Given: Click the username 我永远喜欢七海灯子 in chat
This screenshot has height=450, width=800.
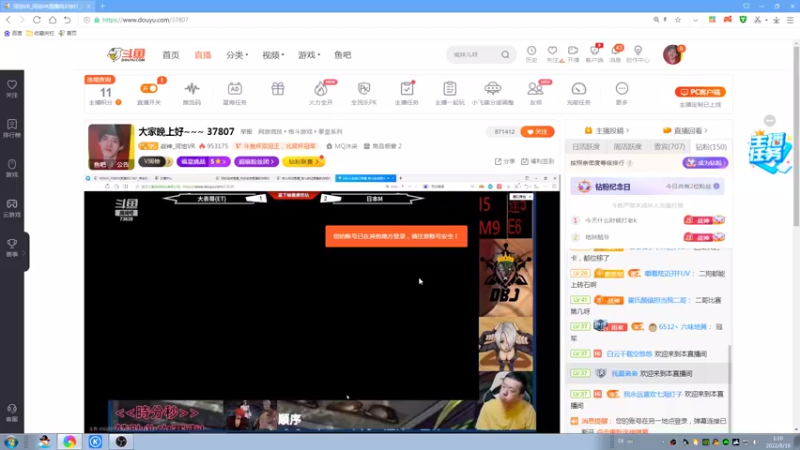Looking at the screenshot, I should click(653, 394).
